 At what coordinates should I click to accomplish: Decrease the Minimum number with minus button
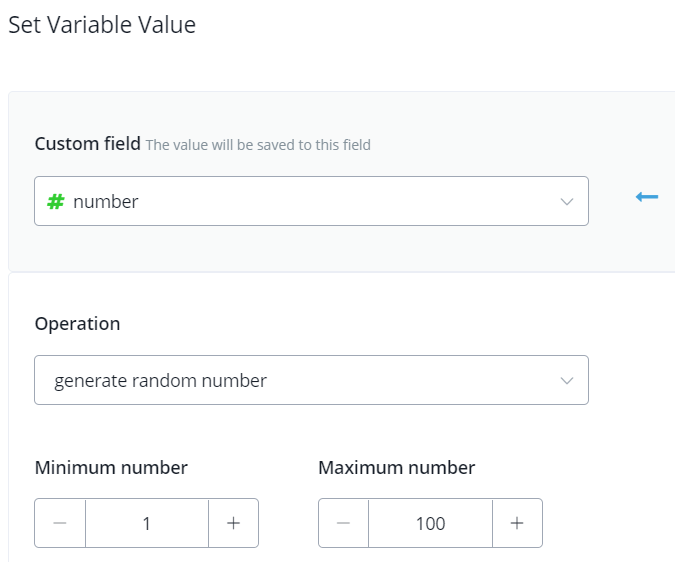(60, 523)
